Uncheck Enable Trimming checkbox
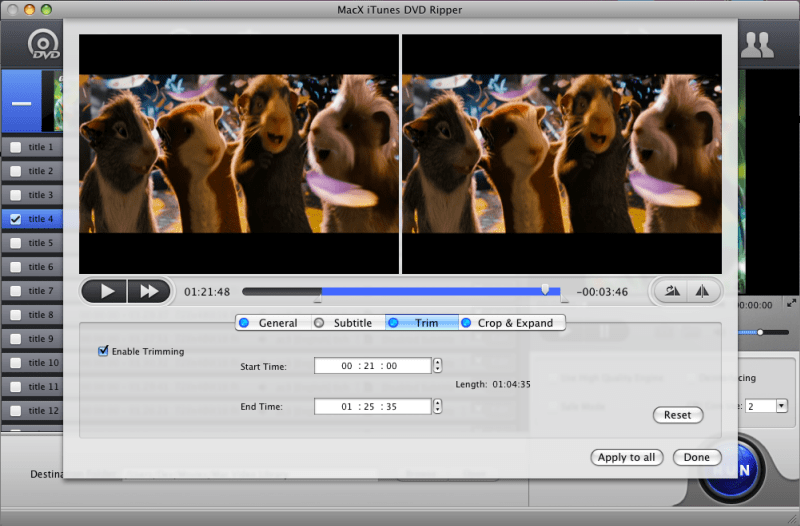Screen dimensions: 800x526 point(103,351)
